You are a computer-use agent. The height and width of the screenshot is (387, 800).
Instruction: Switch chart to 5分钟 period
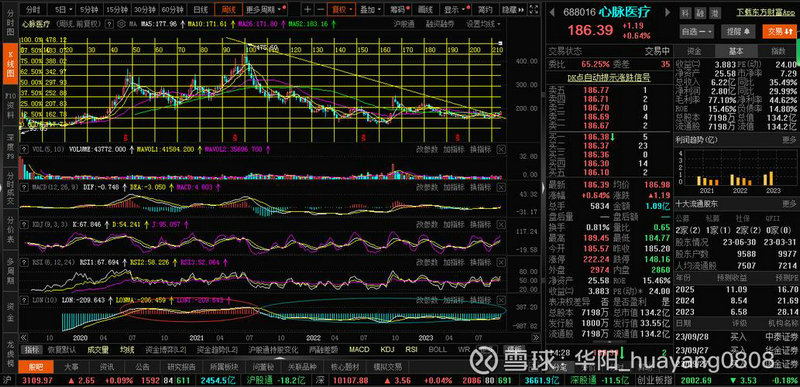[89, 10]
